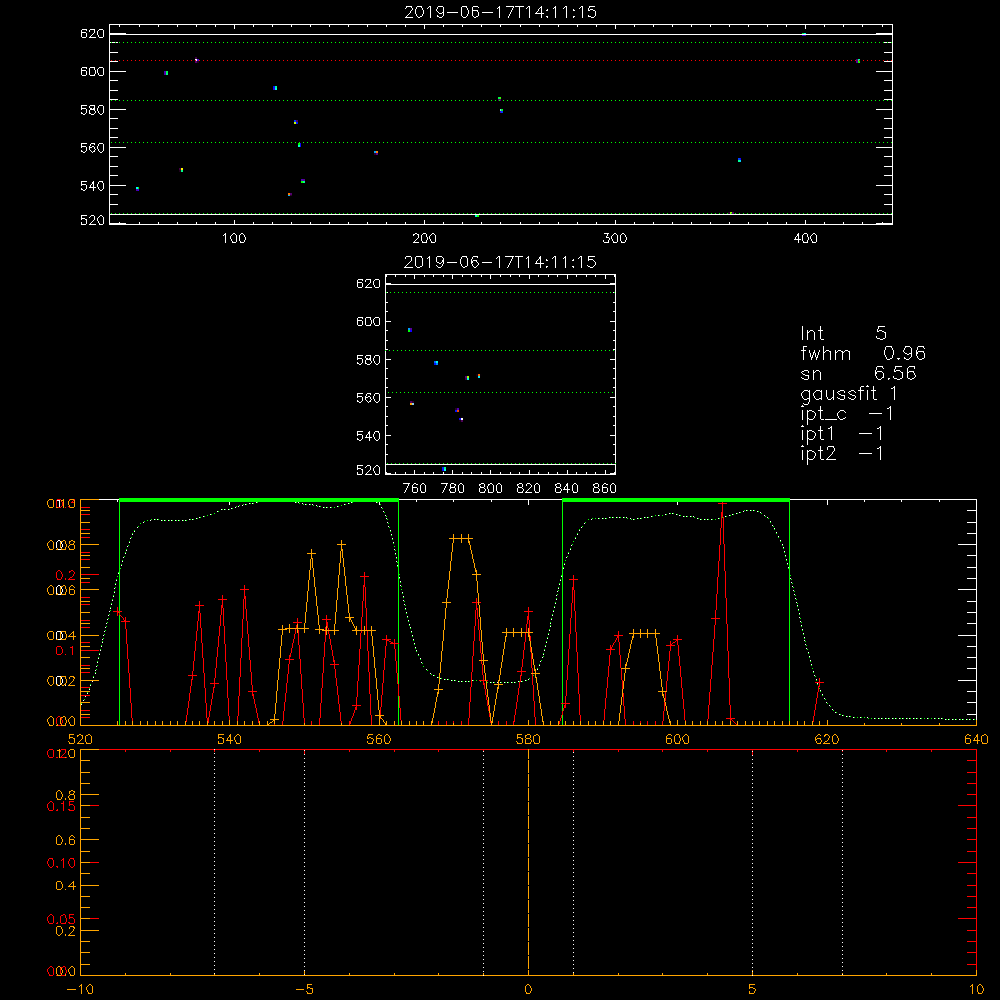Click the middle plot title timestamp 2019-06-17T14:11:15
The width and height of the screenshot is (1000, 1000).
pyautogui.click(x=501, y=262)
